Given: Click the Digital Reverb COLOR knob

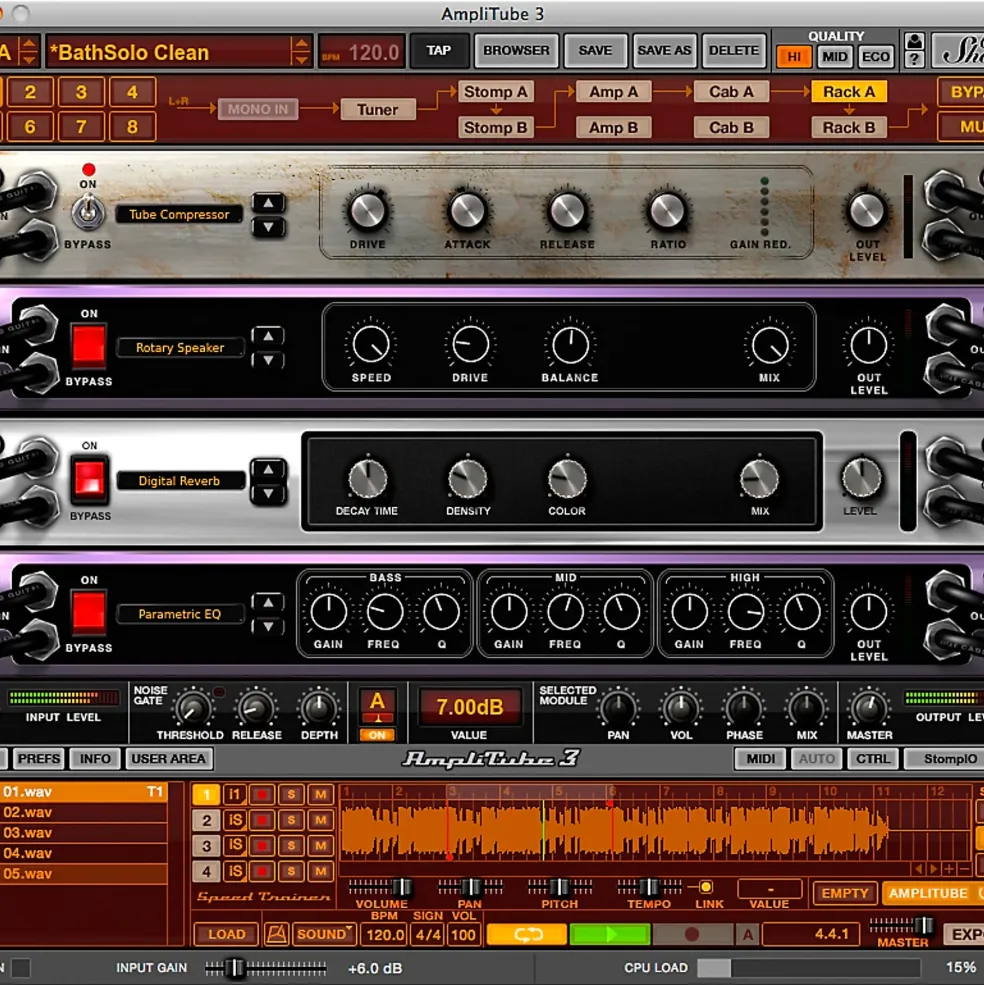Looking at the screenshot, I should [567, 479].
